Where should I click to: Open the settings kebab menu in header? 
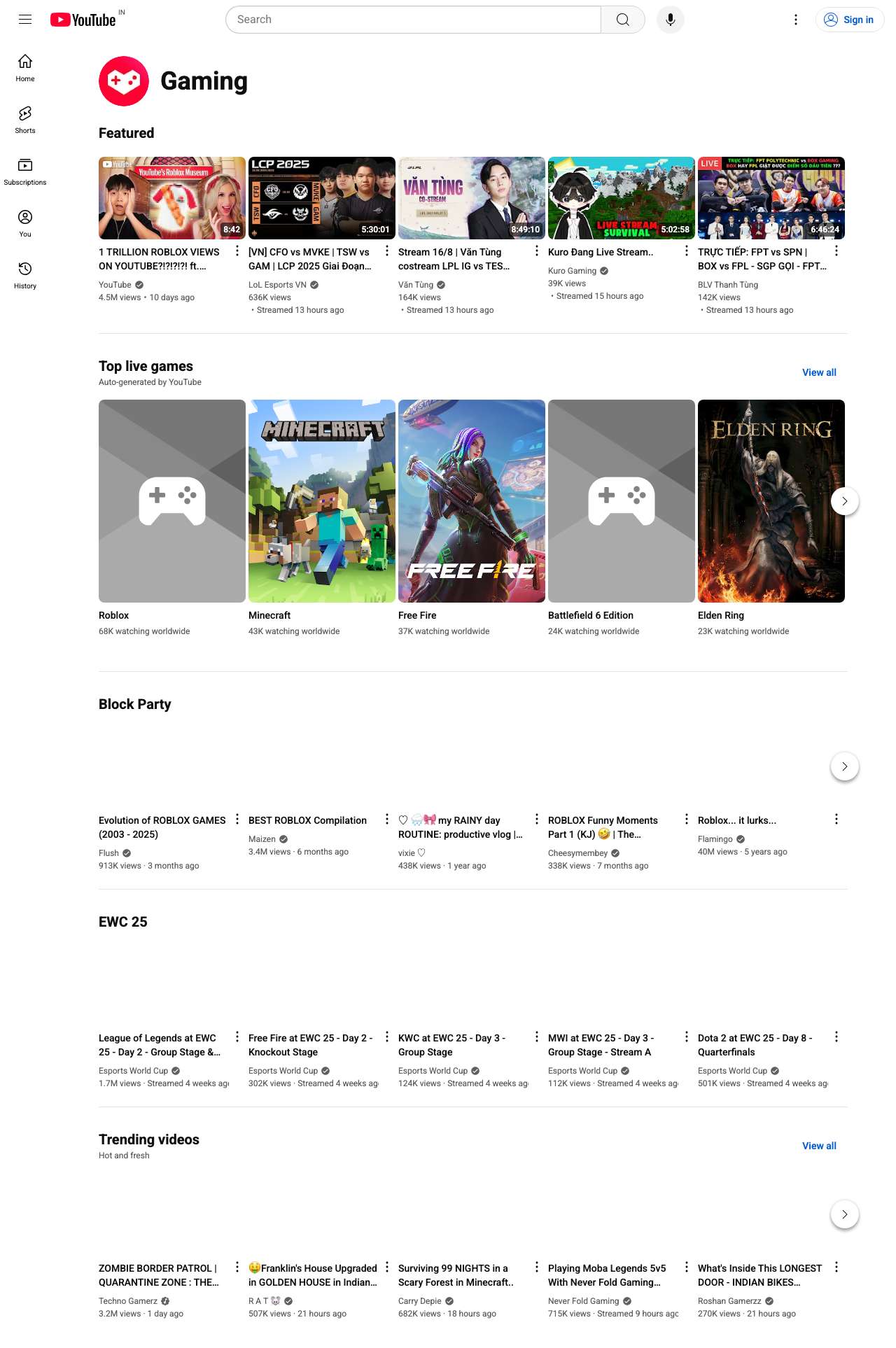click(x=796, y=20)
